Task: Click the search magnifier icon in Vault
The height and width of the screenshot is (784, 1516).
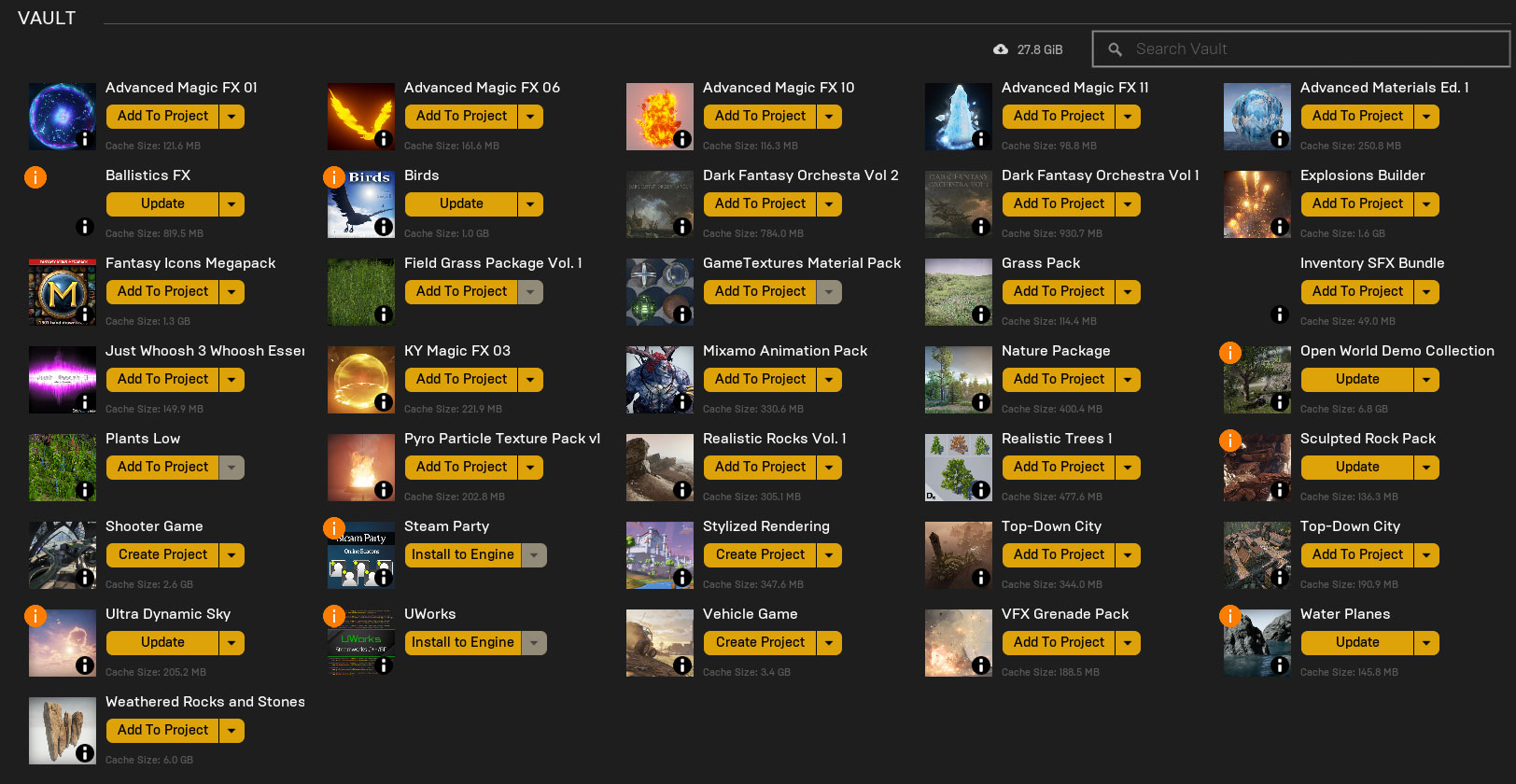Action: tap(1115, 49)
